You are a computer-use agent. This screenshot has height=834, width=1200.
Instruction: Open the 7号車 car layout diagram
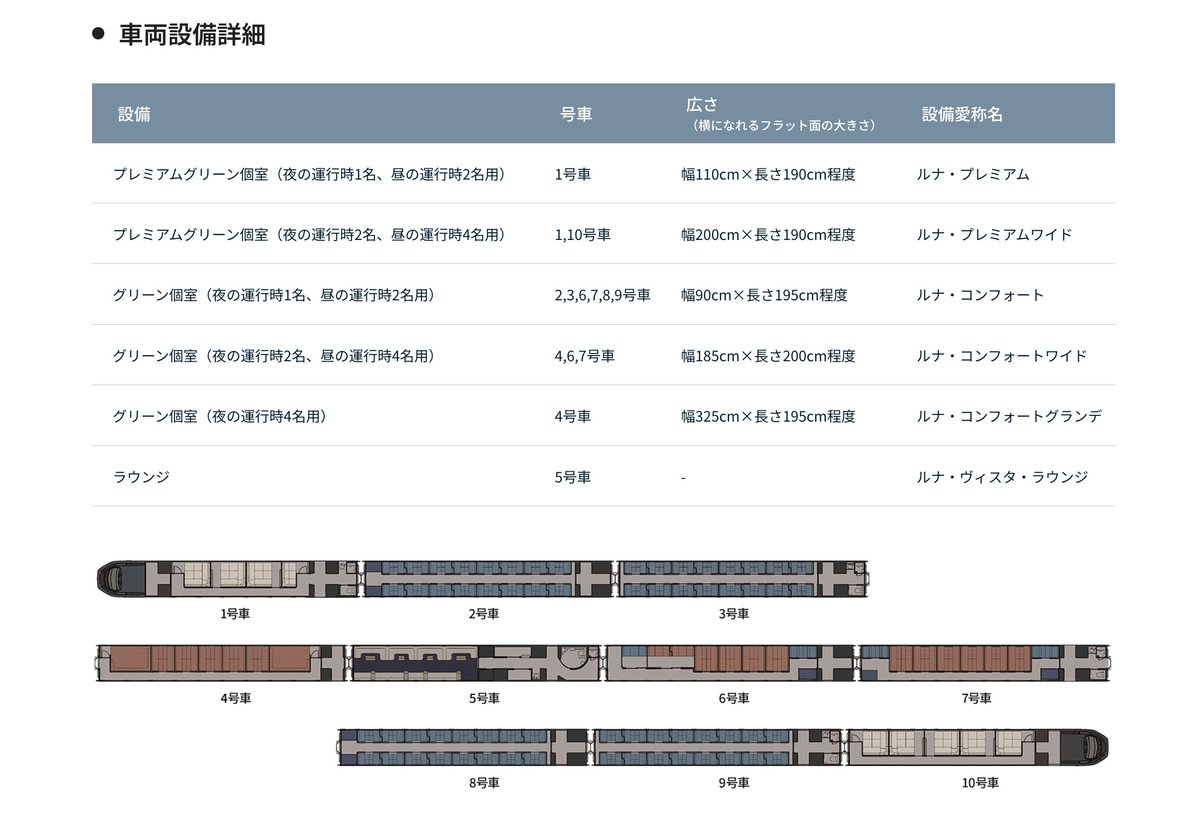coord(984,664)
